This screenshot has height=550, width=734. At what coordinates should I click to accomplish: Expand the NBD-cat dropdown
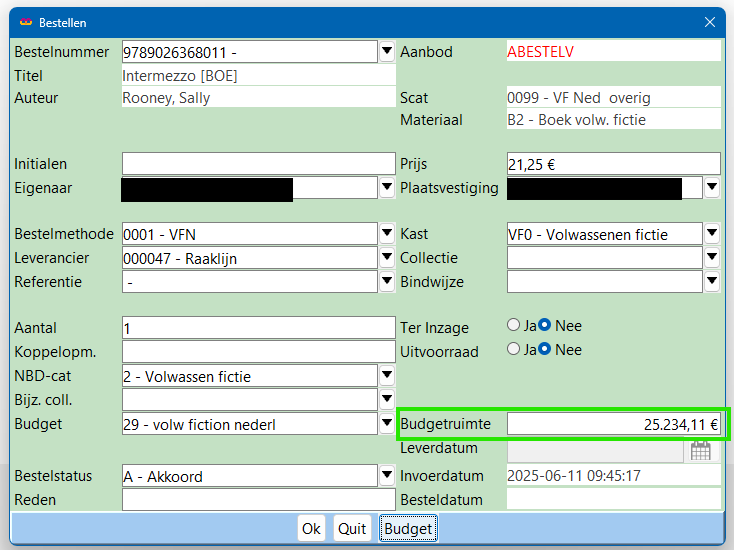pyautogui.click(x=387, y=376)
